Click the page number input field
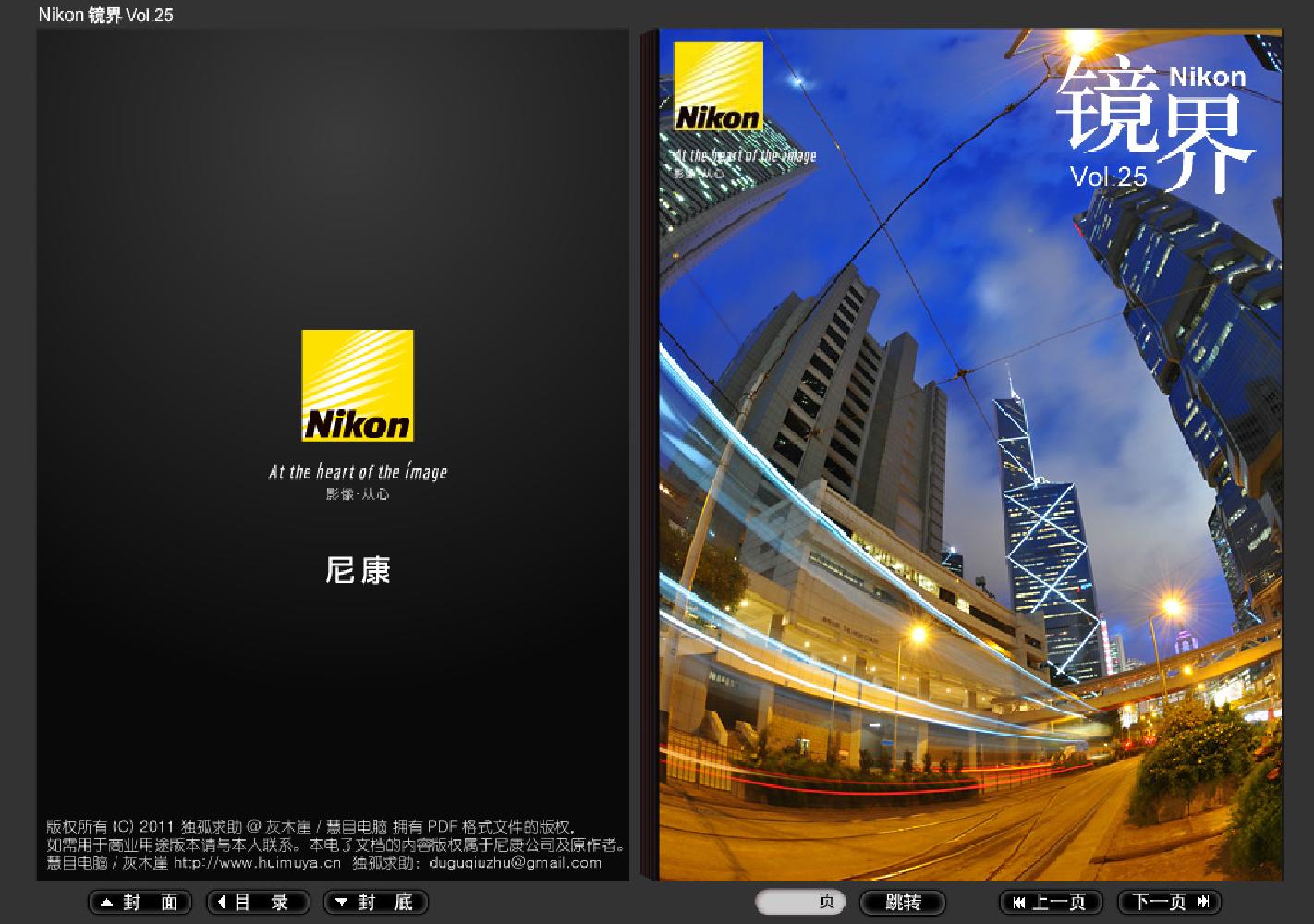 click(x=800, y=902)
